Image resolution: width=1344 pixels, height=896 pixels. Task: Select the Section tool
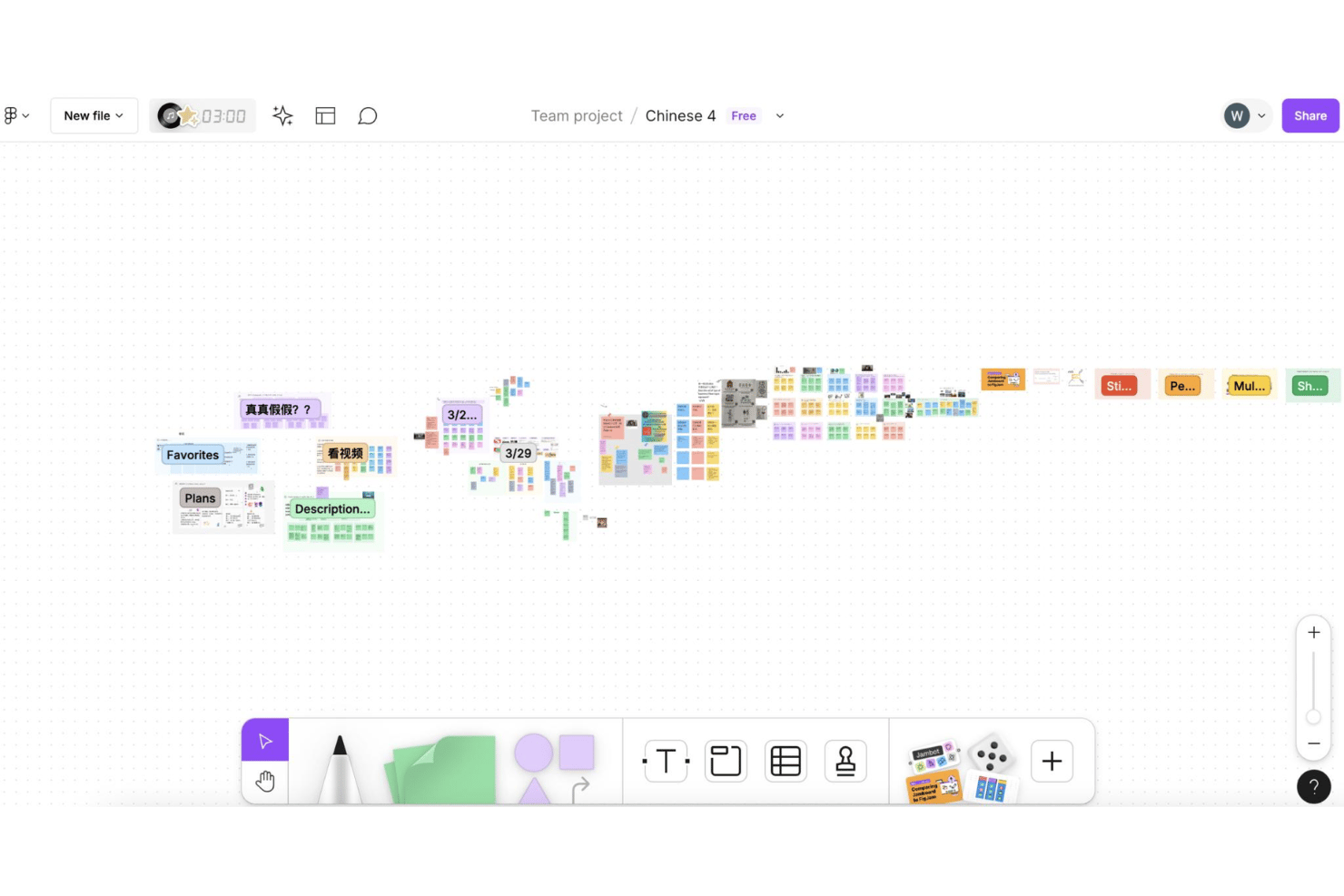tap(726, 761)
